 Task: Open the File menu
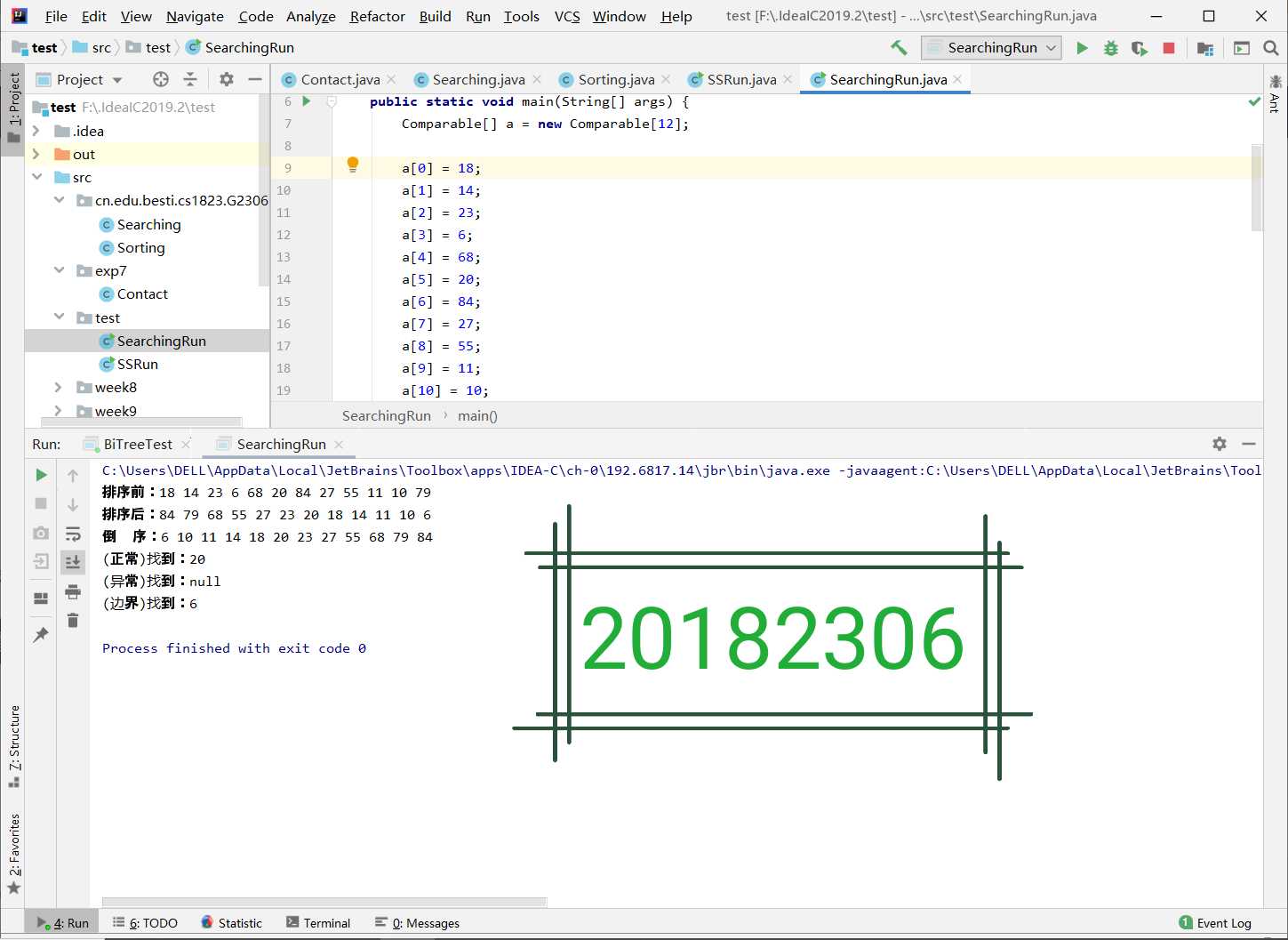[x=56, y=16]
